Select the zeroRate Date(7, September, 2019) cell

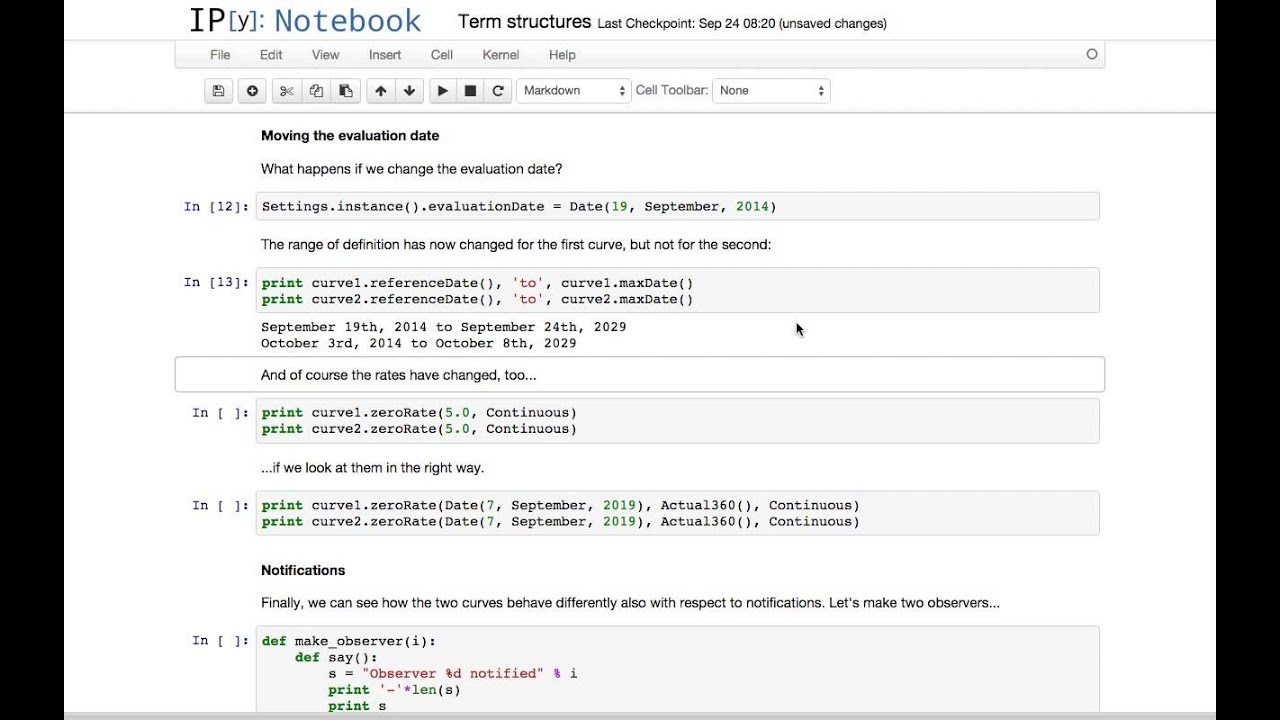pos(677,513)
